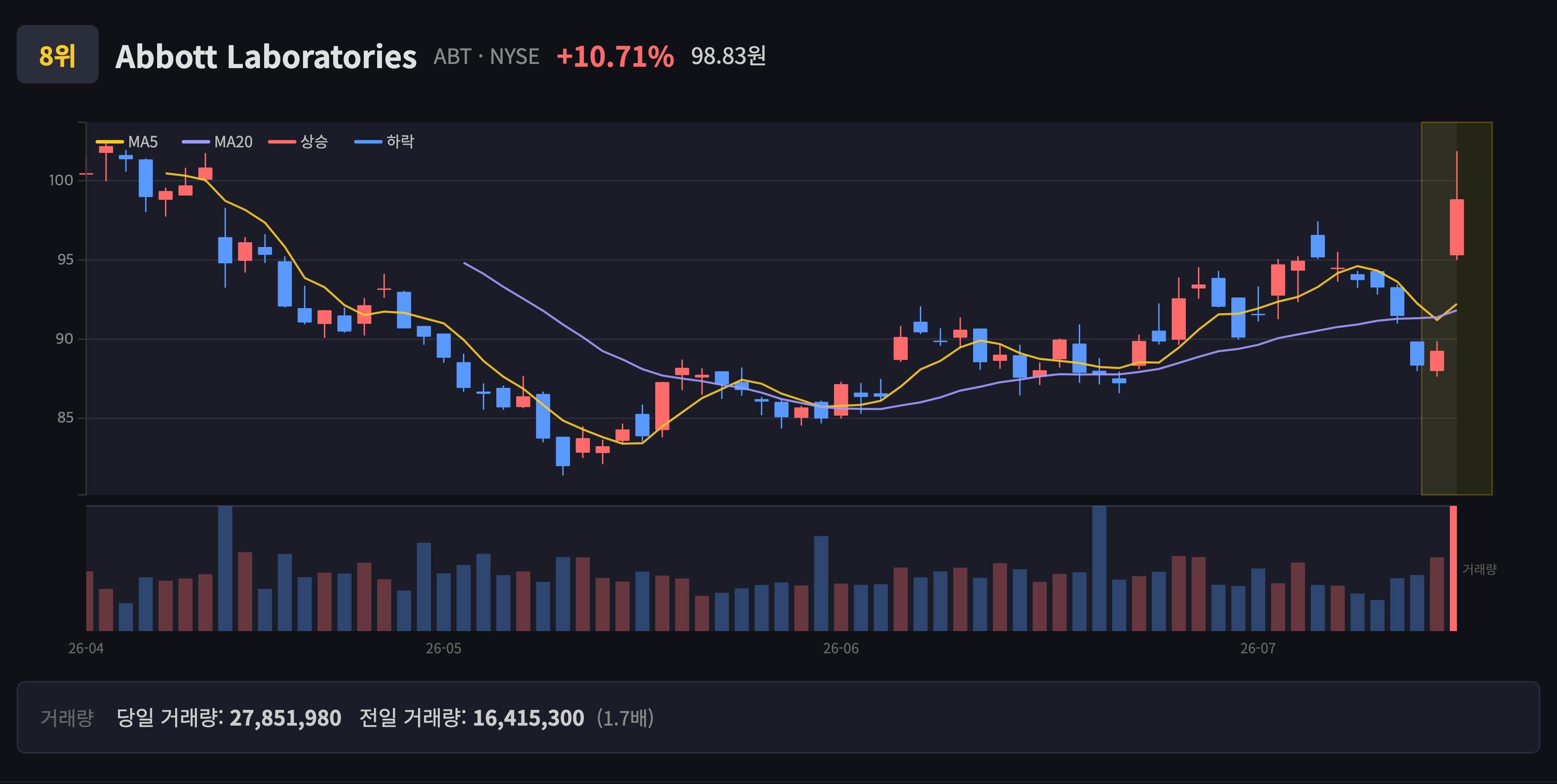Click the +10.71% change value
The height and width of the screenshot is (784, 1557).
point(615,57)
